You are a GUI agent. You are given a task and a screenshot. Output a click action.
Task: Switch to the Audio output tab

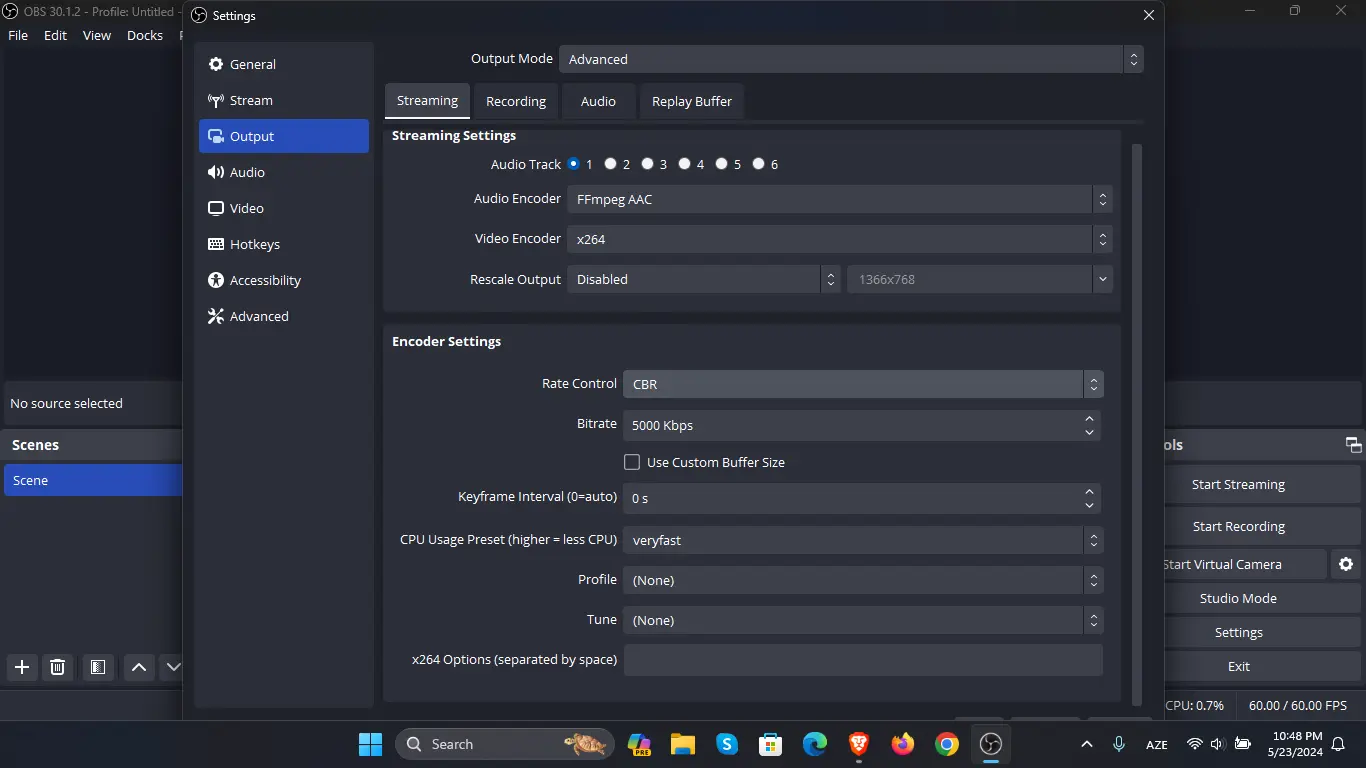[x=598, y=101]
